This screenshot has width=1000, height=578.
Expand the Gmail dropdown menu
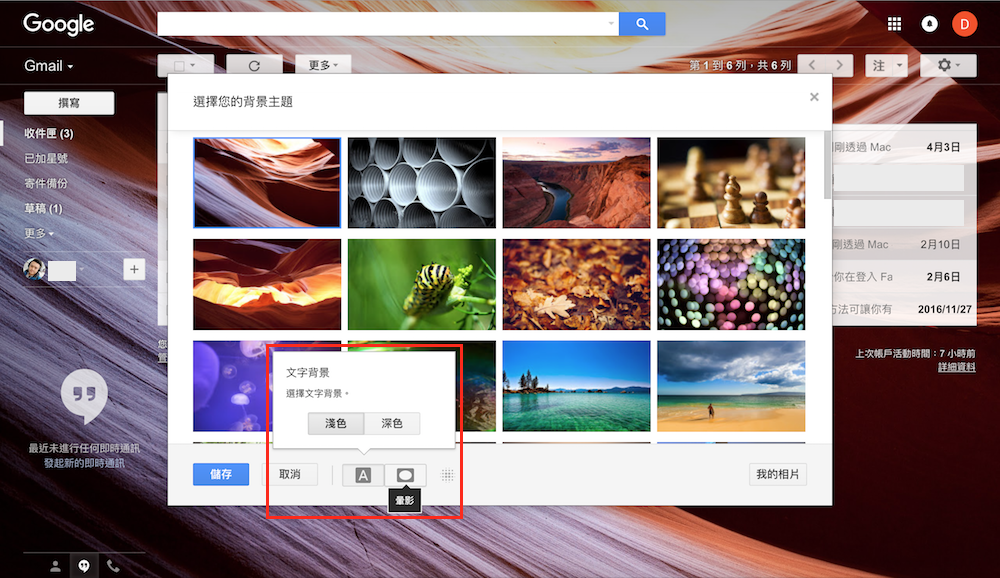coord(48,66)
